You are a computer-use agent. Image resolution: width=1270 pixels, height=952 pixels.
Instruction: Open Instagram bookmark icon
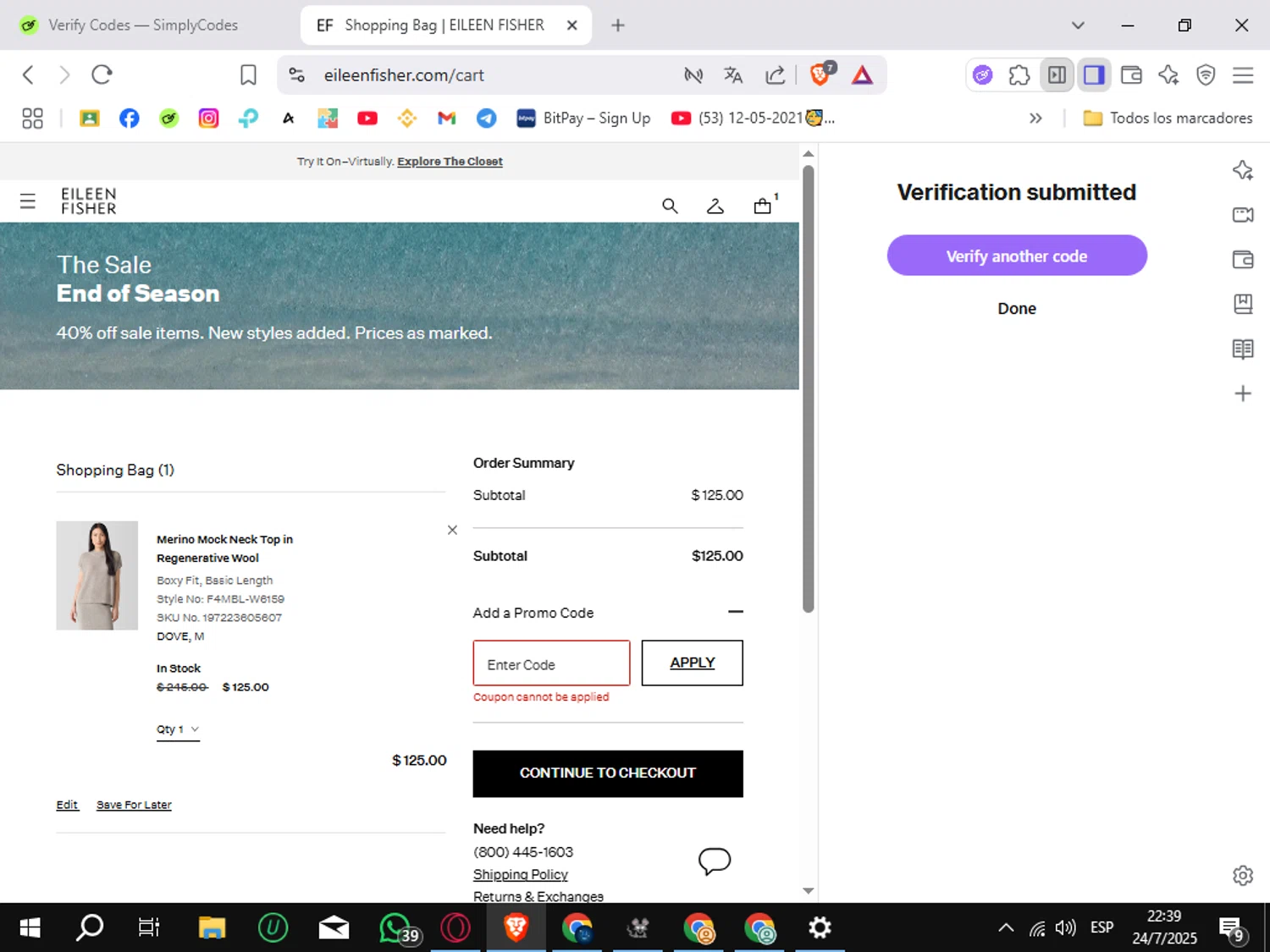click(208, 118)
